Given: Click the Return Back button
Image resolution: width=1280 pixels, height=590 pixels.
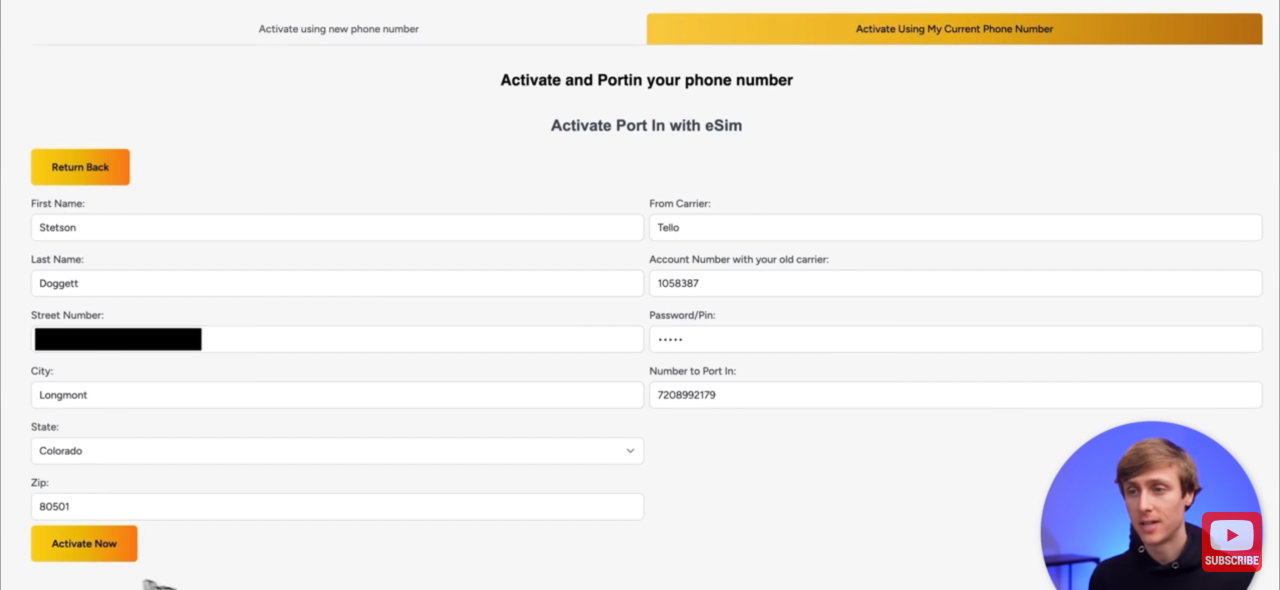Looking at the screenshot, I should [x=80, y=167].
